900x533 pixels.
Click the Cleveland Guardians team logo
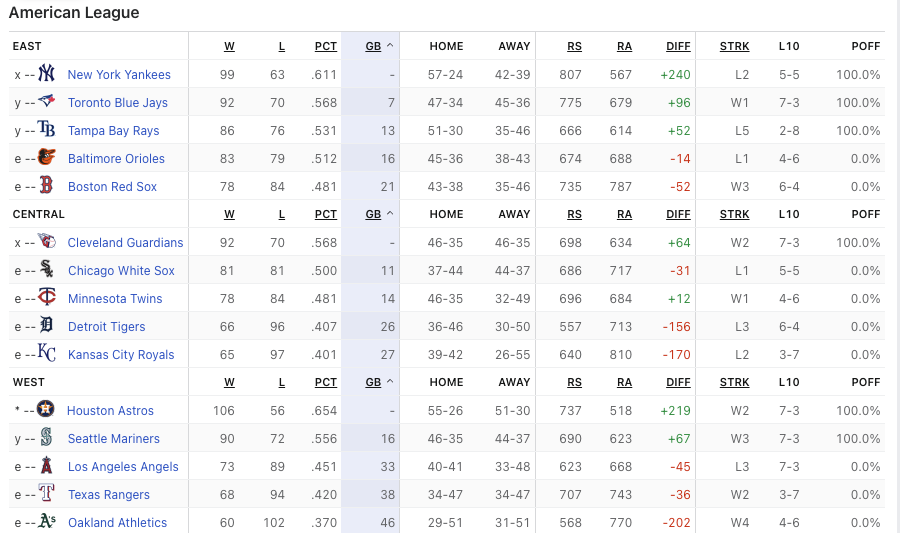tap(47, 242)
